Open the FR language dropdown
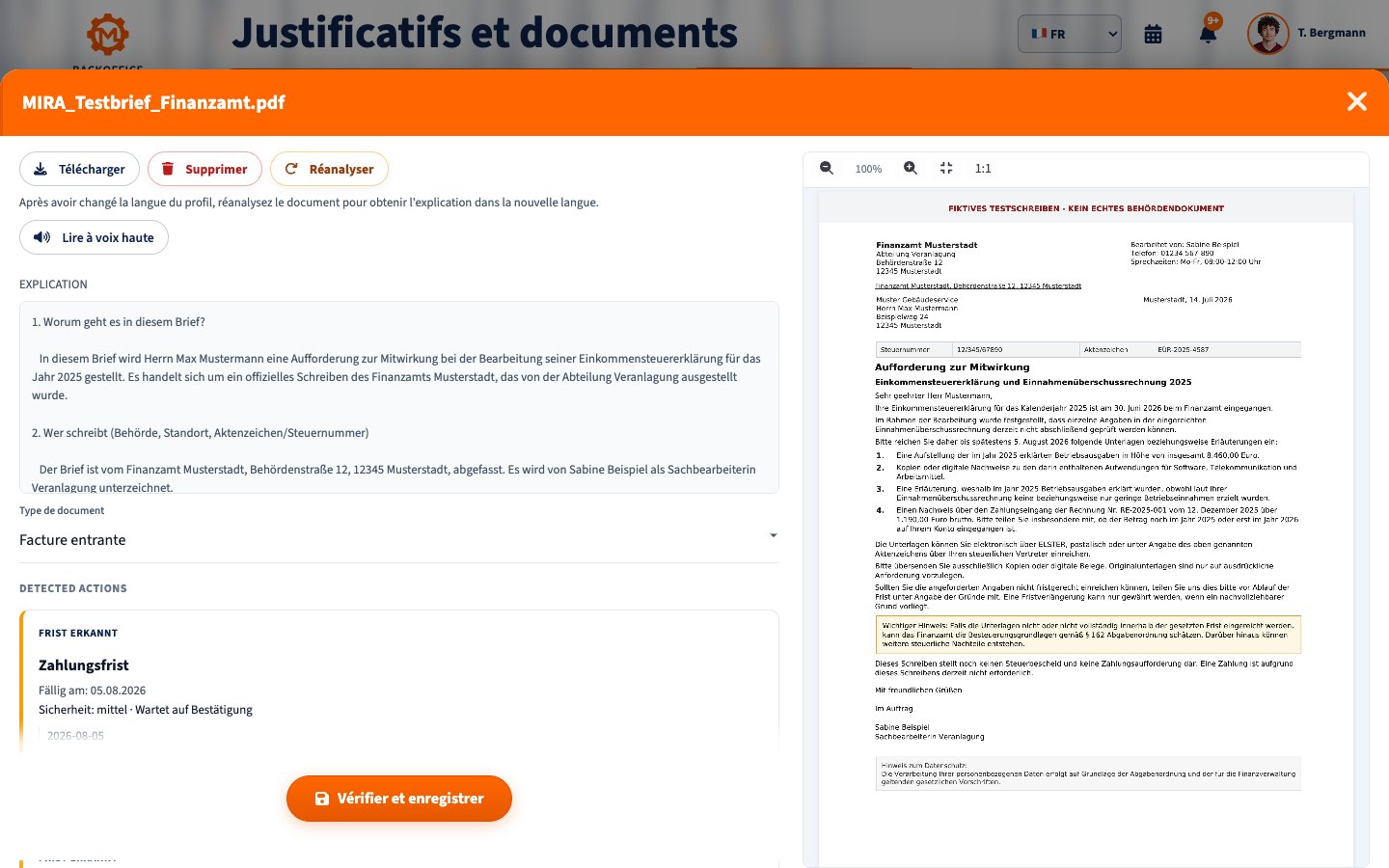Viewport: 1389px width, 868px height. (1070, 34)
